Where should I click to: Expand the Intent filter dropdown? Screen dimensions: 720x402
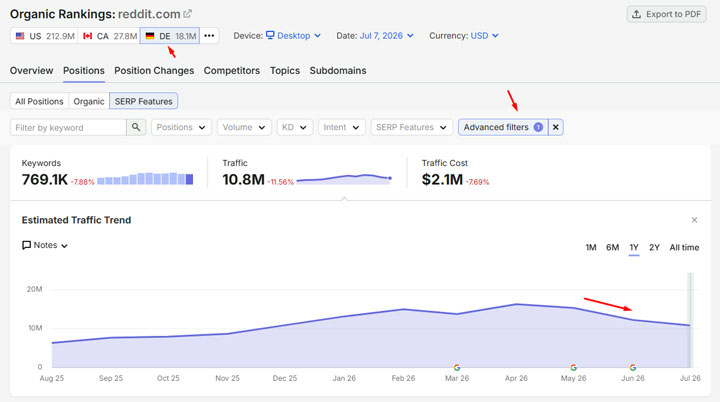coord(342,127)
